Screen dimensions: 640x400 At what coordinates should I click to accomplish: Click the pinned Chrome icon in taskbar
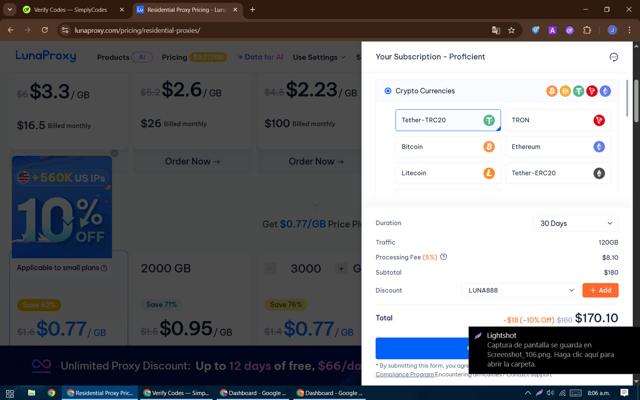[x=51, y=393]
